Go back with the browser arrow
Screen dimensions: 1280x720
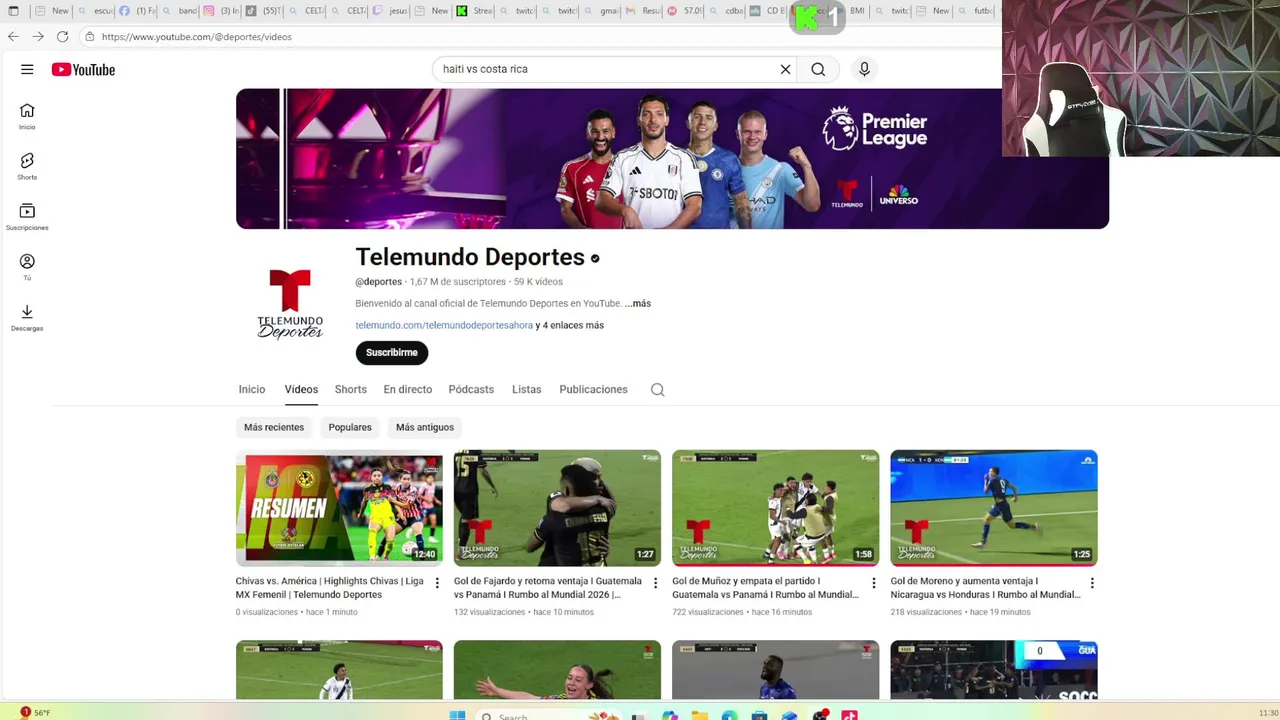pos(13,36)
